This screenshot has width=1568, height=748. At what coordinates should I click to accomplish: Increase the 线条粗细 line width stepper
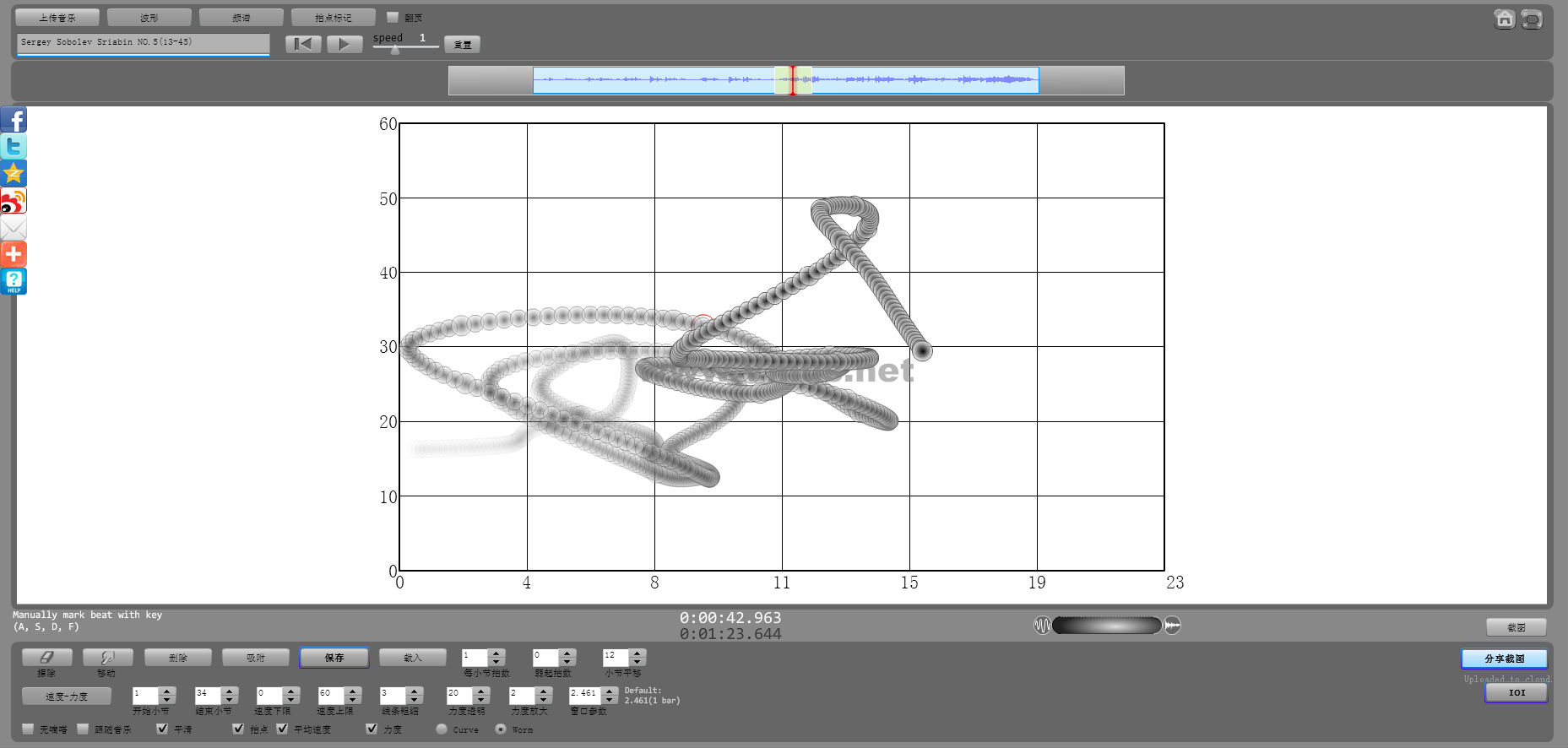[x=414, y=691]
